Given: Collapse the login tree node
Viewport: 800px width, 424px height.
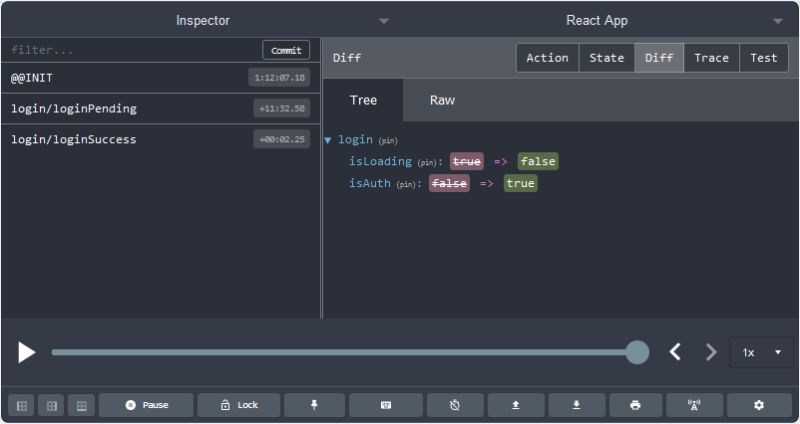Looking at the screenshot, I should pos(328,140).
